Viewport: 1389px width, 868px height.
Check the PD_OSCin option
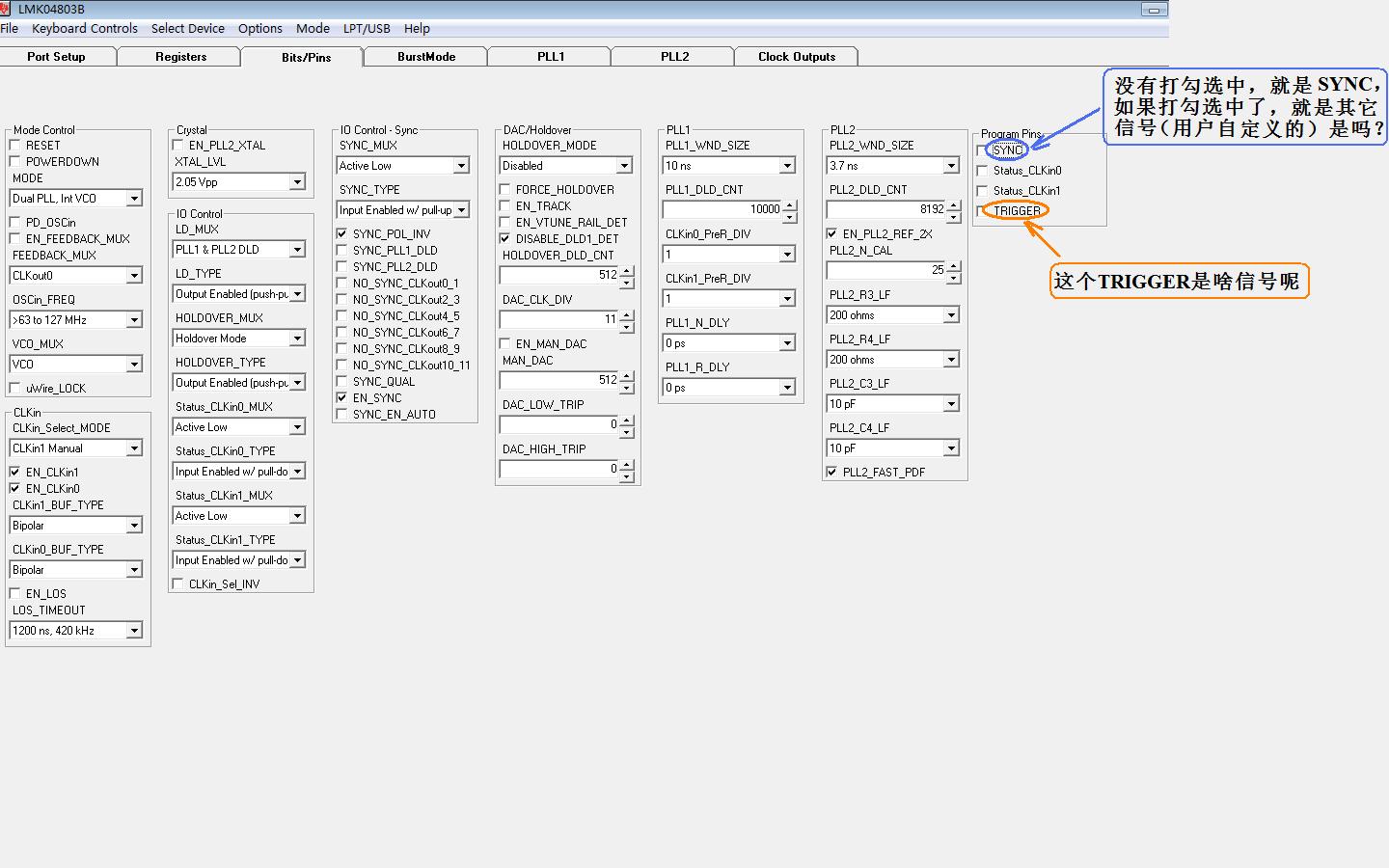(x=15, y=223)
